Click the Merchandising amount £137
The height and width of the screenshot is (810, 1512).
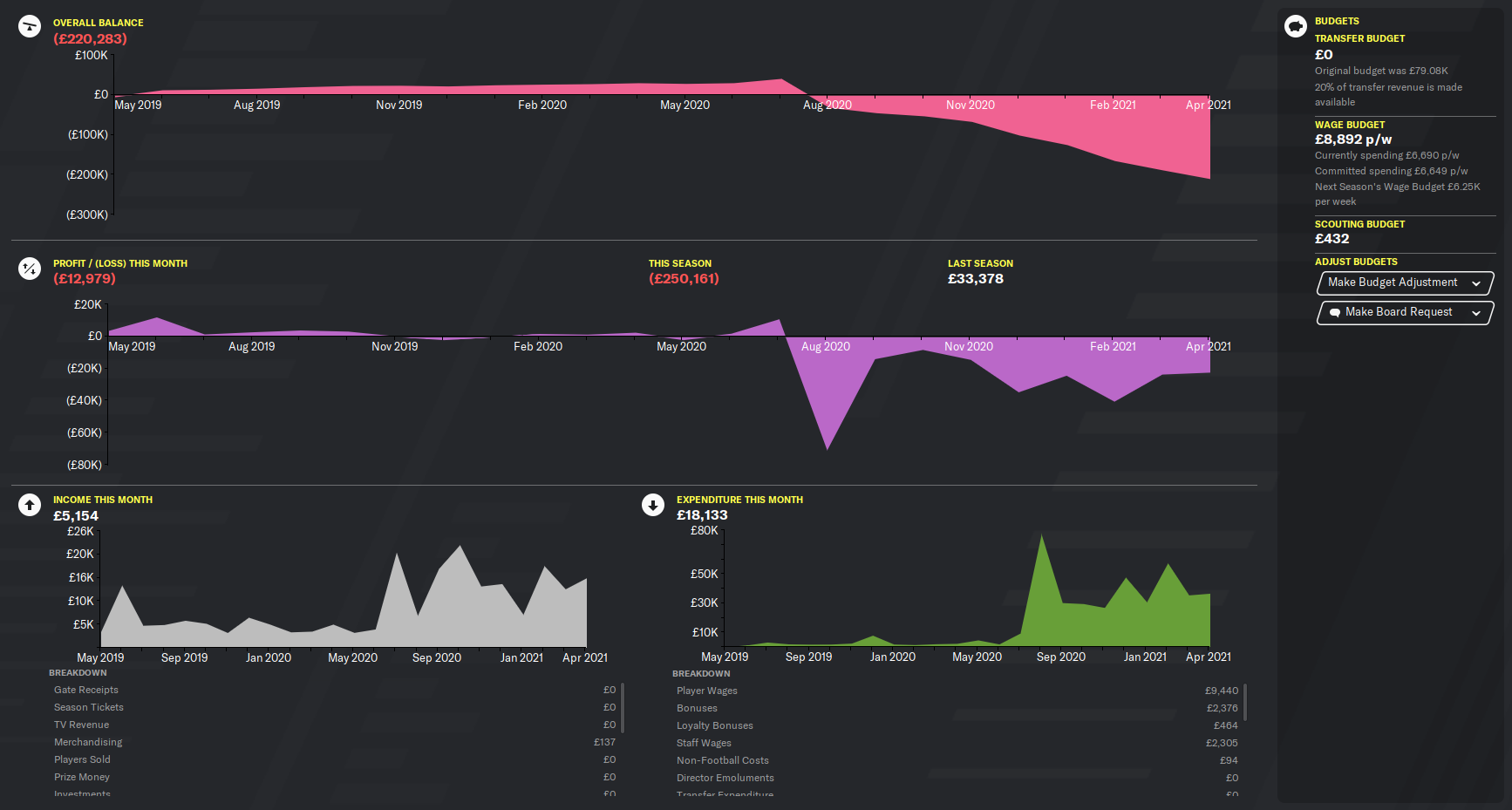[604, 742]
